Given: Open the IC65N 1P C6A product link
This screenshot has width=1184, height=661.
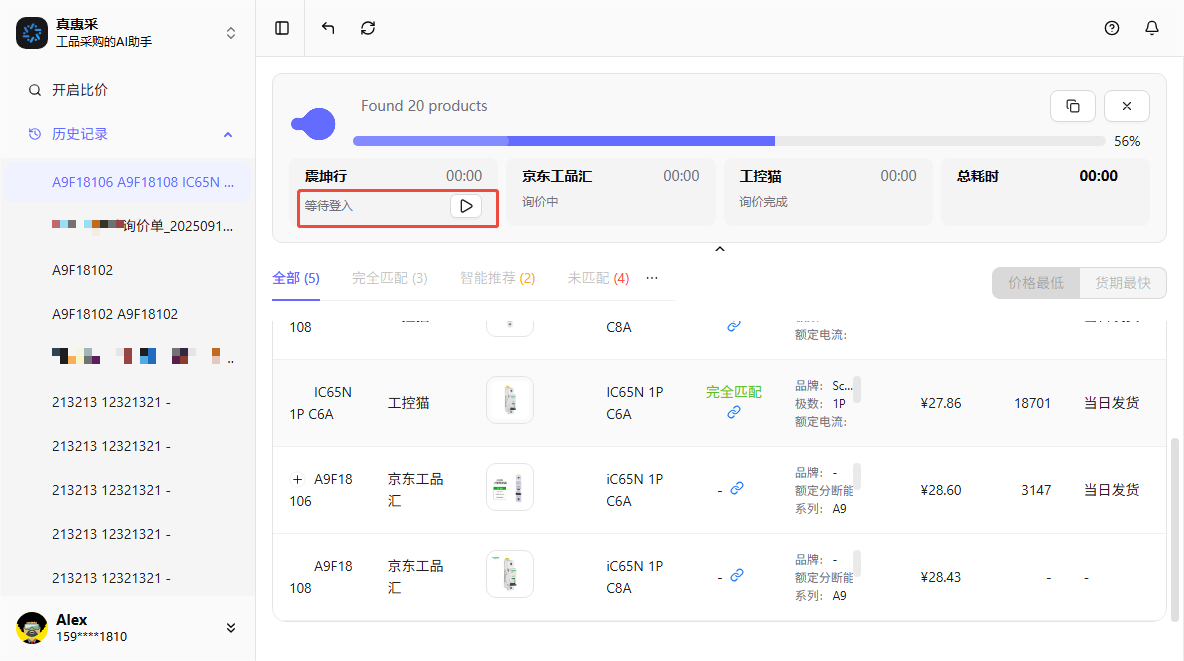Looking at the screenshot, I should pos(733,412).
